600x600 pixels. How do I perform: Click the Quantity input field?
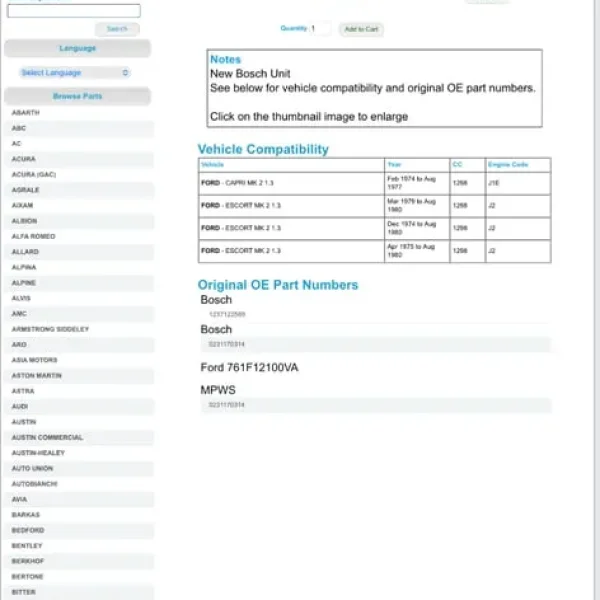[x=320, y=29]
